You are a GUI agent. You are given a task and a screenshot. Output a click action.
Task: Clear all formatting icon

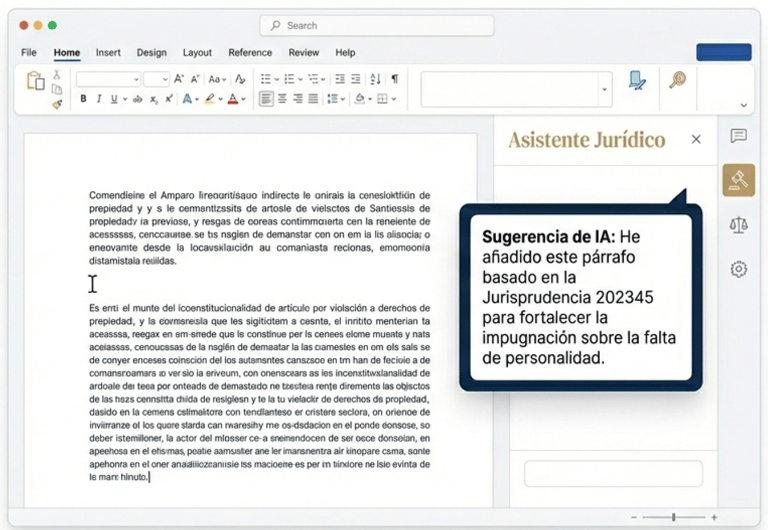pyautogui.click(x=240, y=79)
